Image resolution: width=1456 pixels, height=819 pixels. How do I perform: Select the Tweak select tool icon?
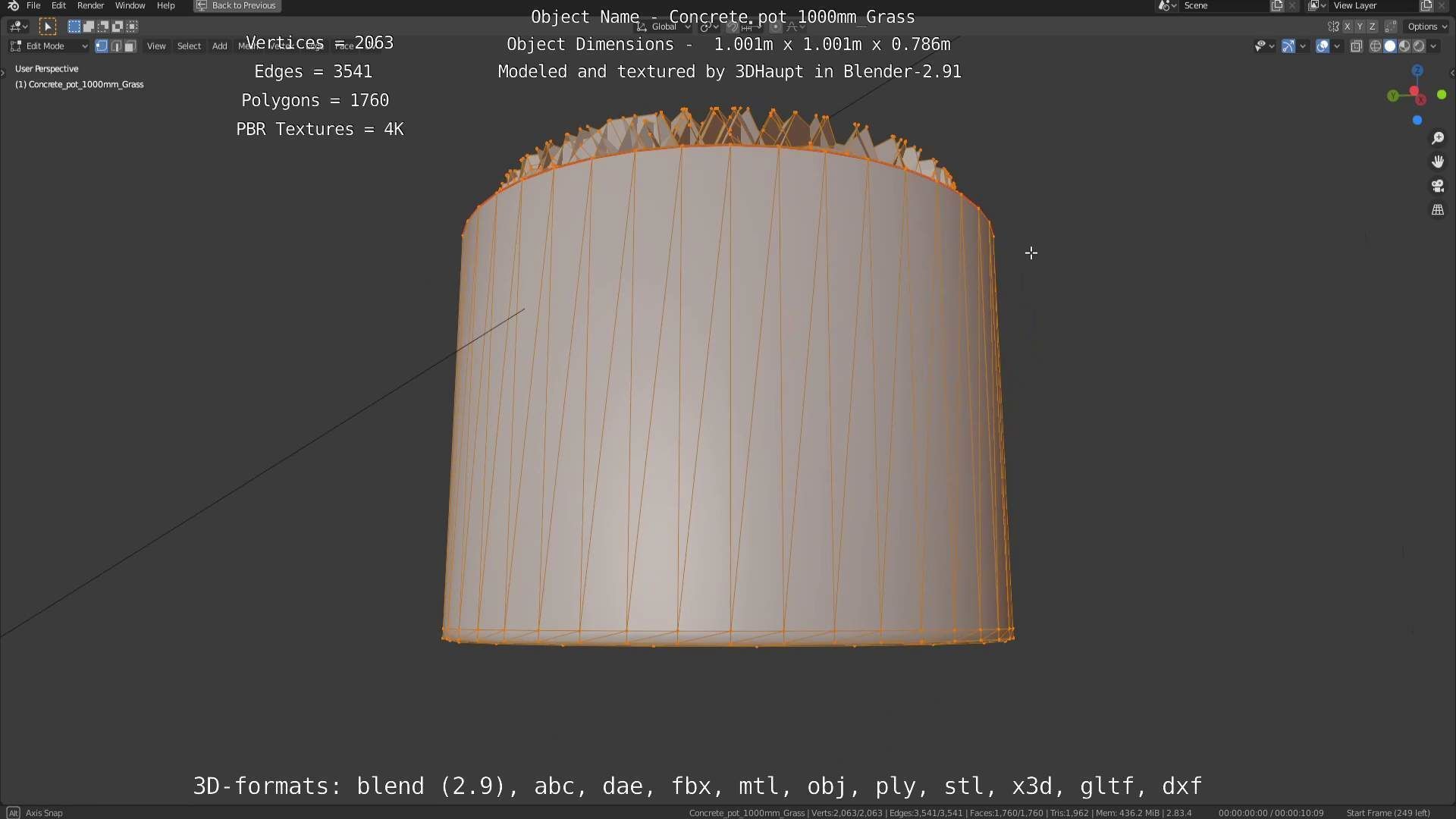click(47, 27)
